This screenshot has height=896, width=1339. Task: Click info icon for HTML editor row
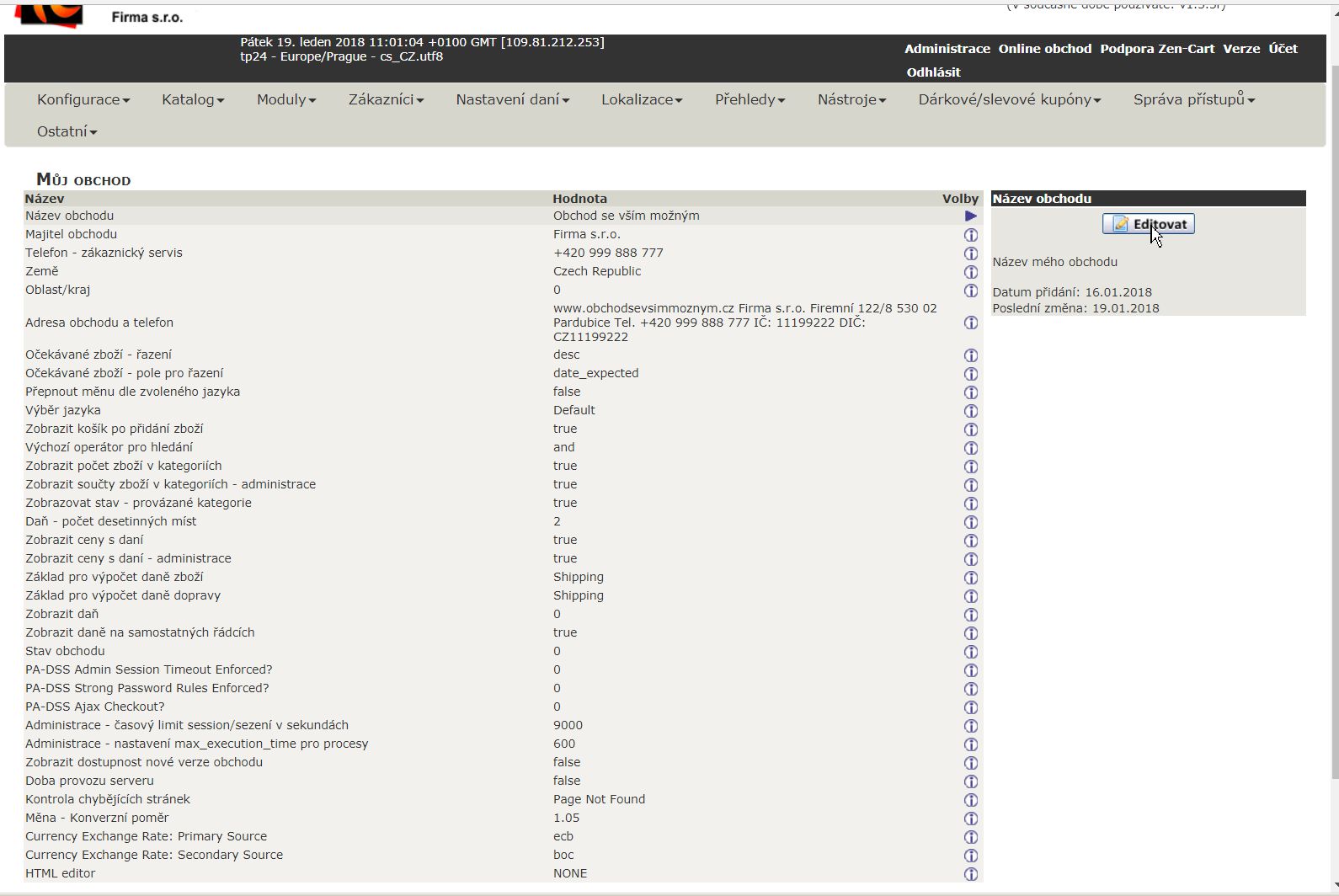970,874
